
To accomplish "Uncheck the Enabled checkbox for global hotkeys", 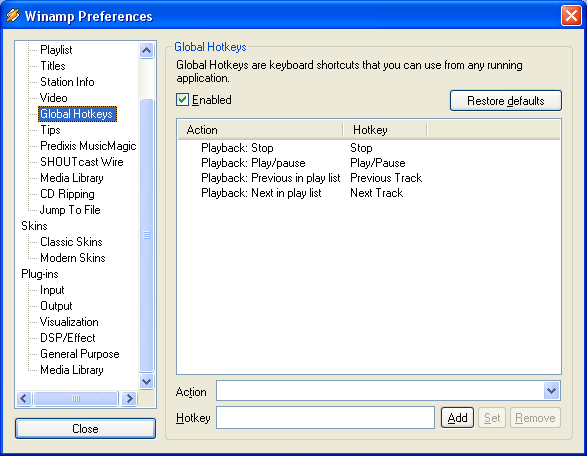I will [182, 100].
